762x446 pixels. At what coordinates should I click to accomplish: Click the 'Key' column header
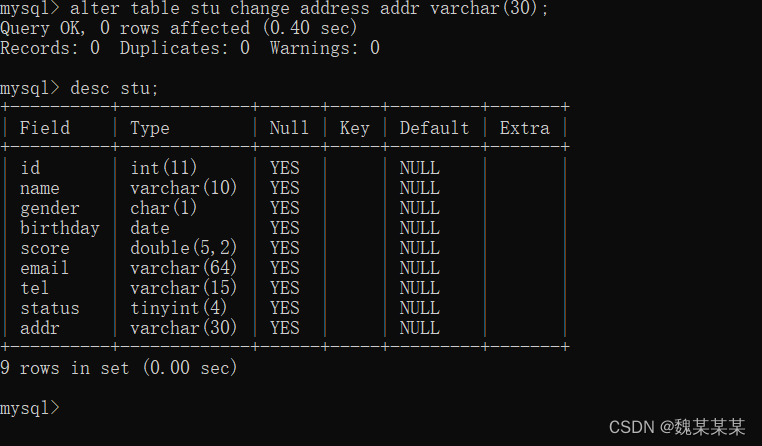click(355, 128)
